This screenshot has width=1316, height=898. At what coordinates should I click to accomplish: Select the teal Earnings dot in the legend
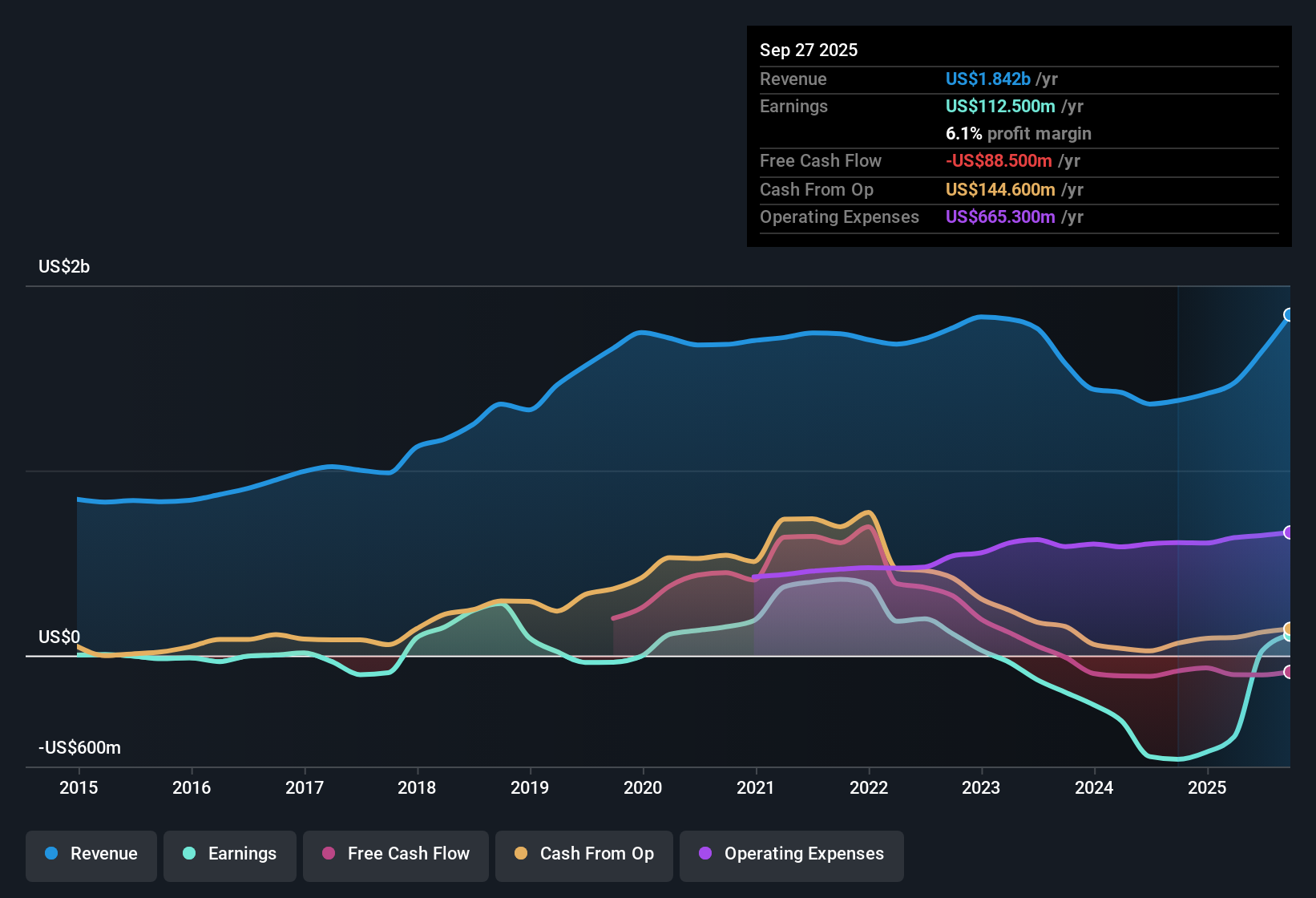point(189,854)
